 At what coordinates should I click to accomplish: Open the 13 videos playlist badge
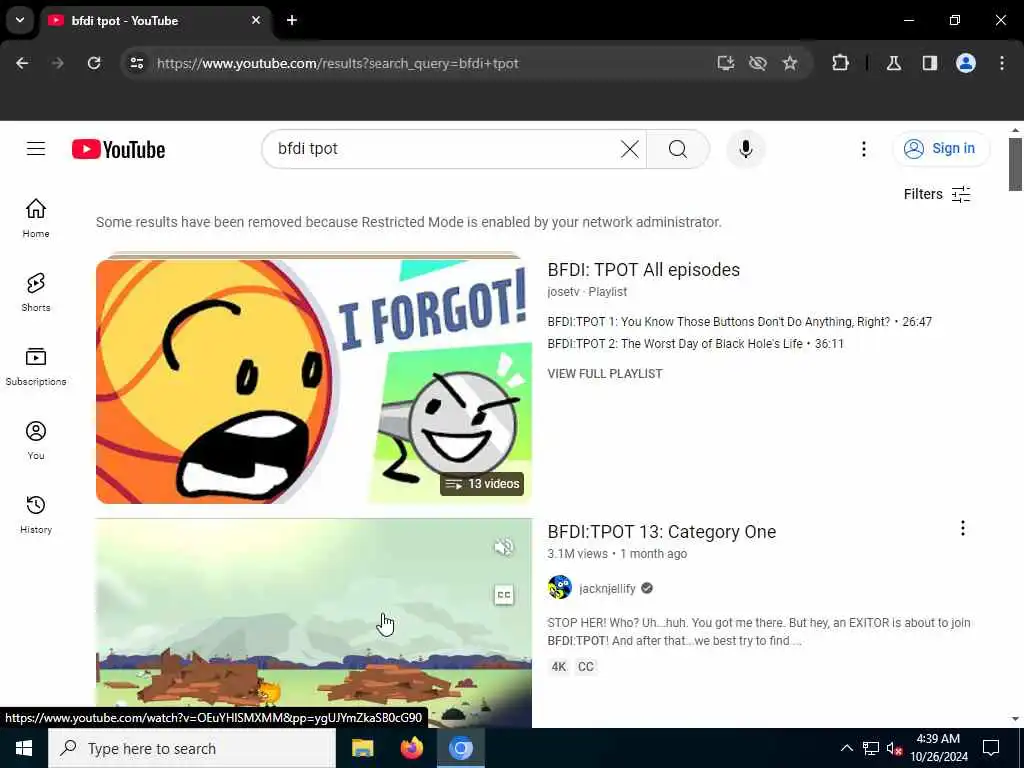coord(482,484)
